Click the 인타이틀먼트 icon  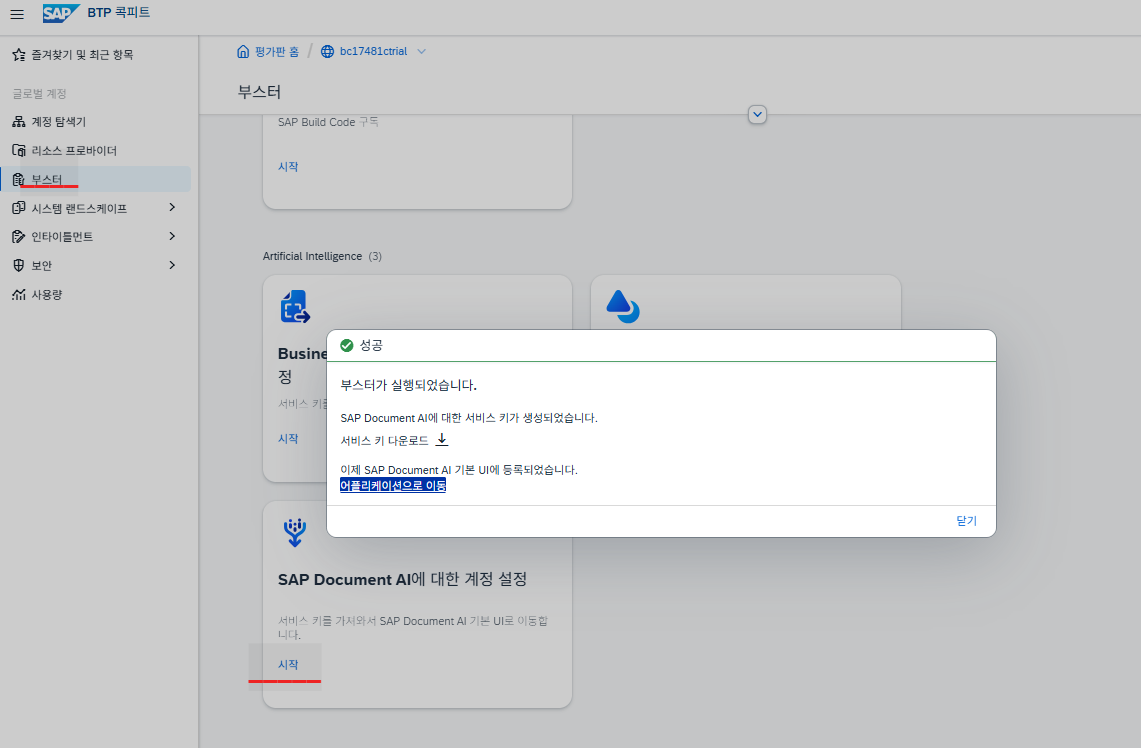(19, 236)
